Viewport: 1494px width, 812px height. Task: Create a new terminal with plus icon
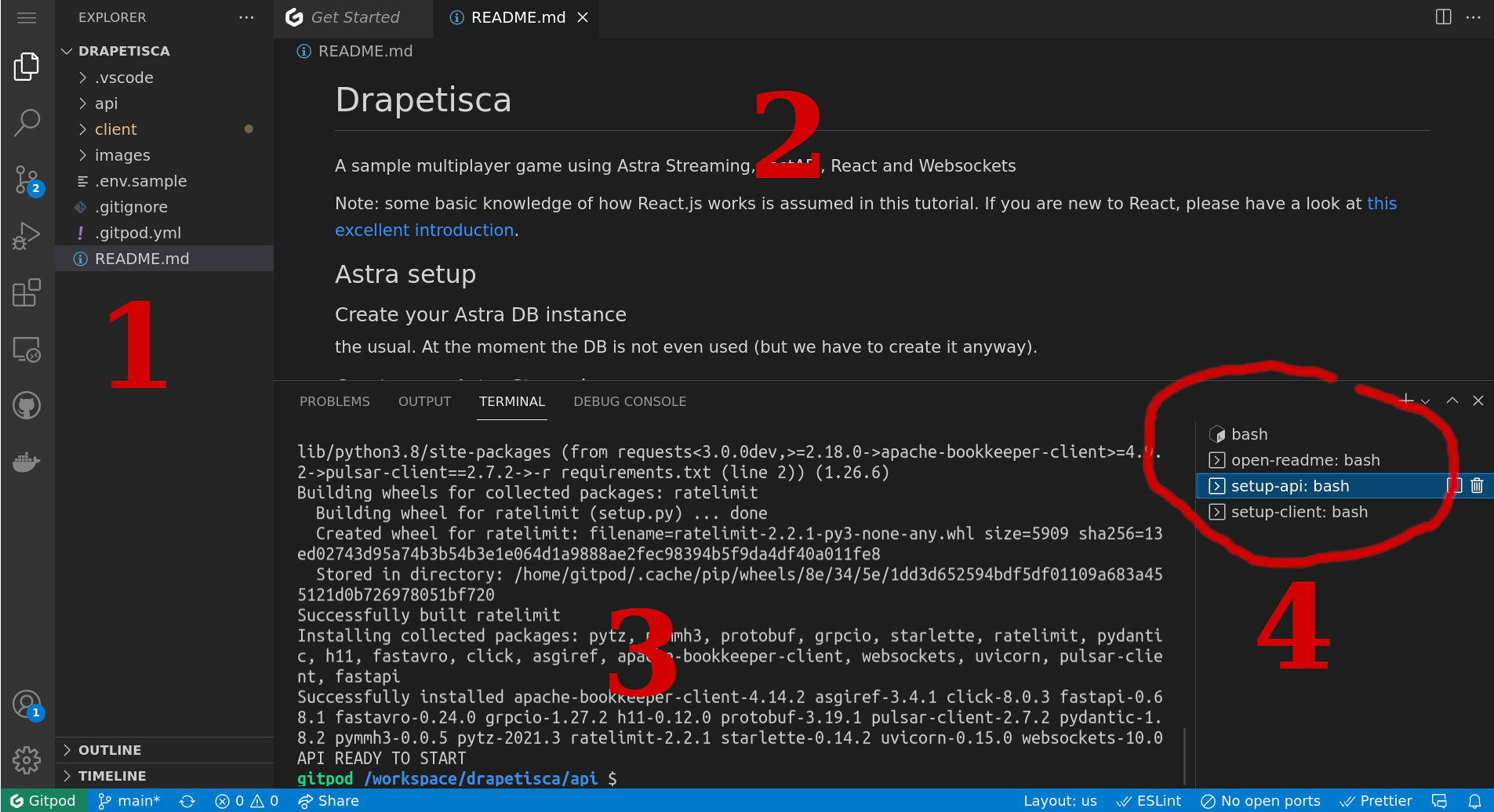pyautogui.click(x=1407, y=401)
